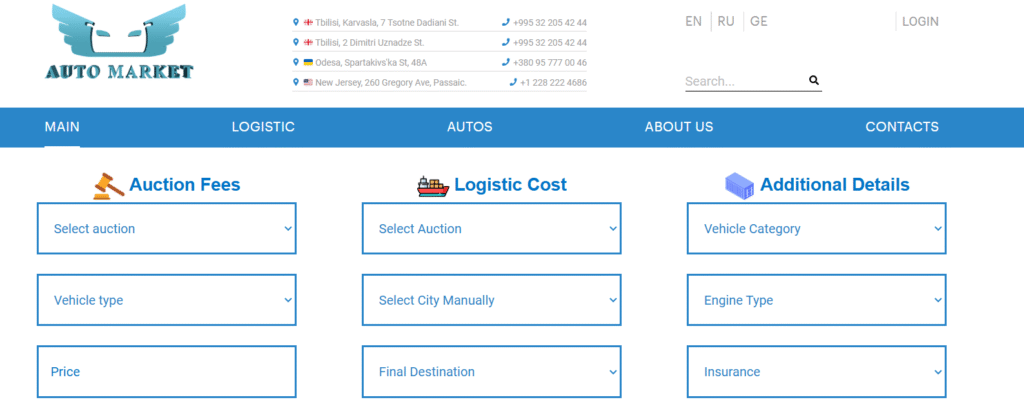The height and width of the screenshot is (420, 1024).
Task: Click into the Price input field
Action: [167, 372]
